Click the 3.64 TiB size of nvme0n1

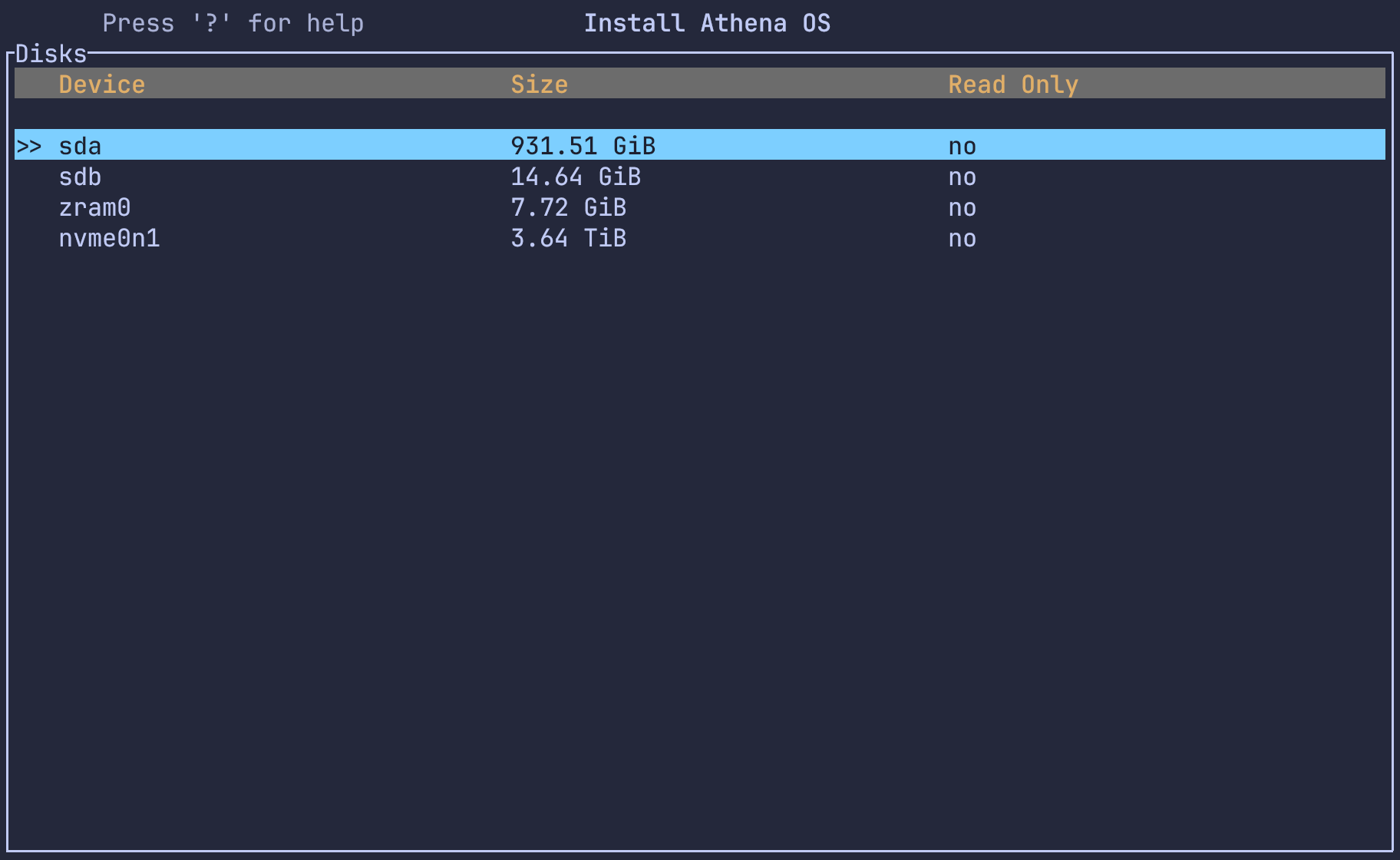click(x=569, y=239)
